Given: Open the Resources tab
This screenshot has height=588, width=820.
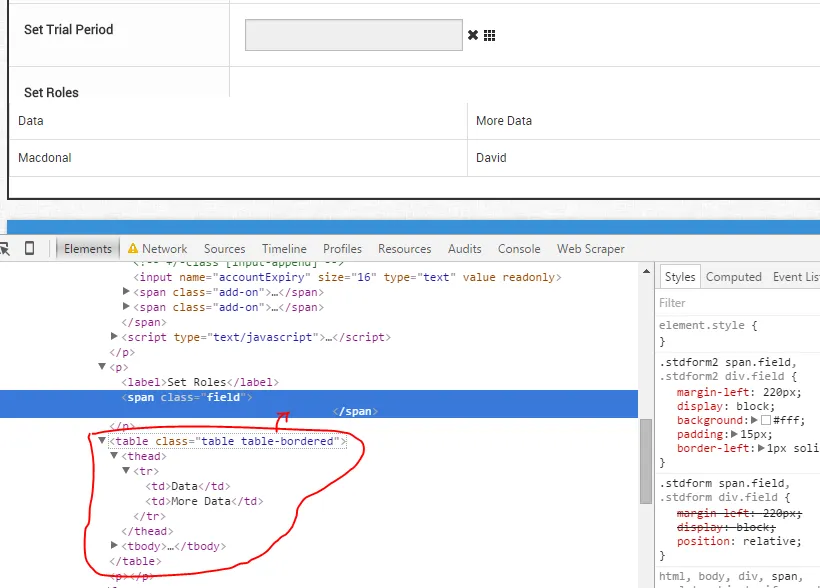Looking at the screenshot, I should coord(404,249).
